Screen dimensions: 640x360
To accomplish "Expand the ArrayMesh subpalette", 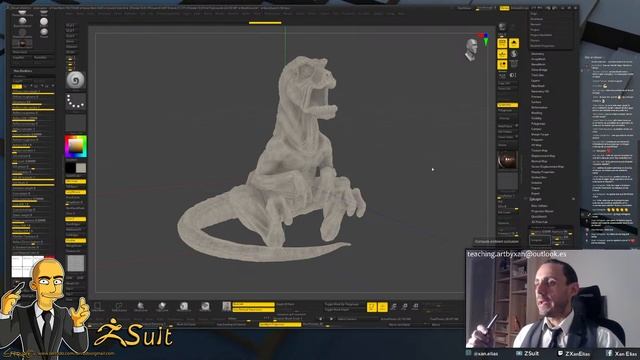I will coord(538,59).
